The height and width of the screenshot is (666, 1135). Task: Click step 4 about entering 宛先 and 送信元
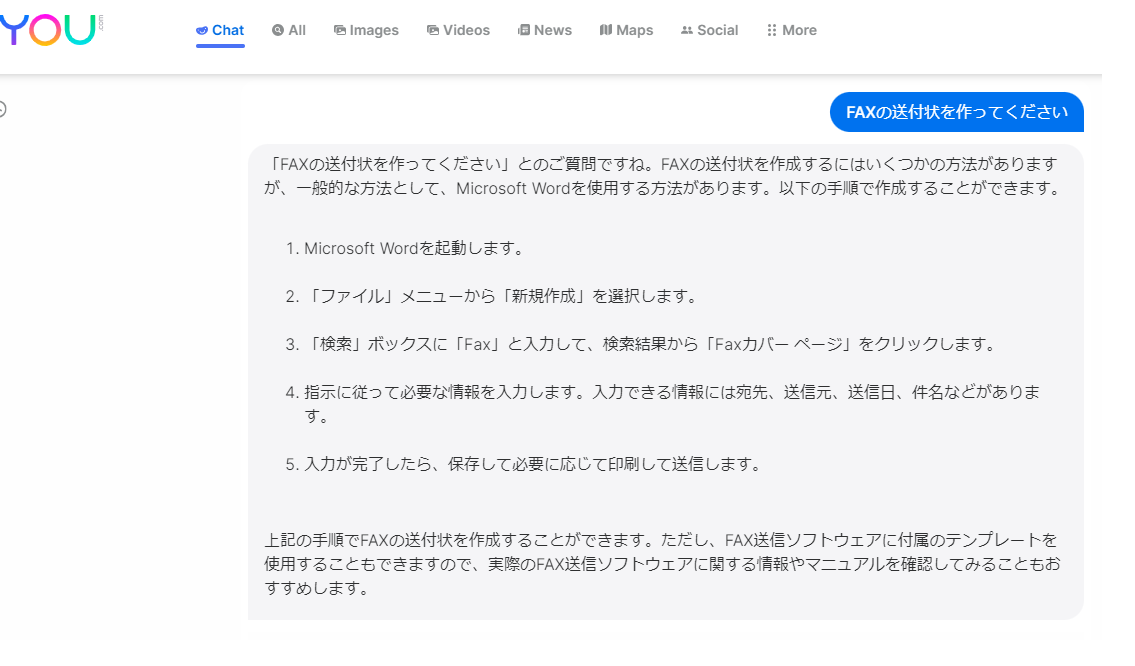pyautogui.click(x=663, y=404)
